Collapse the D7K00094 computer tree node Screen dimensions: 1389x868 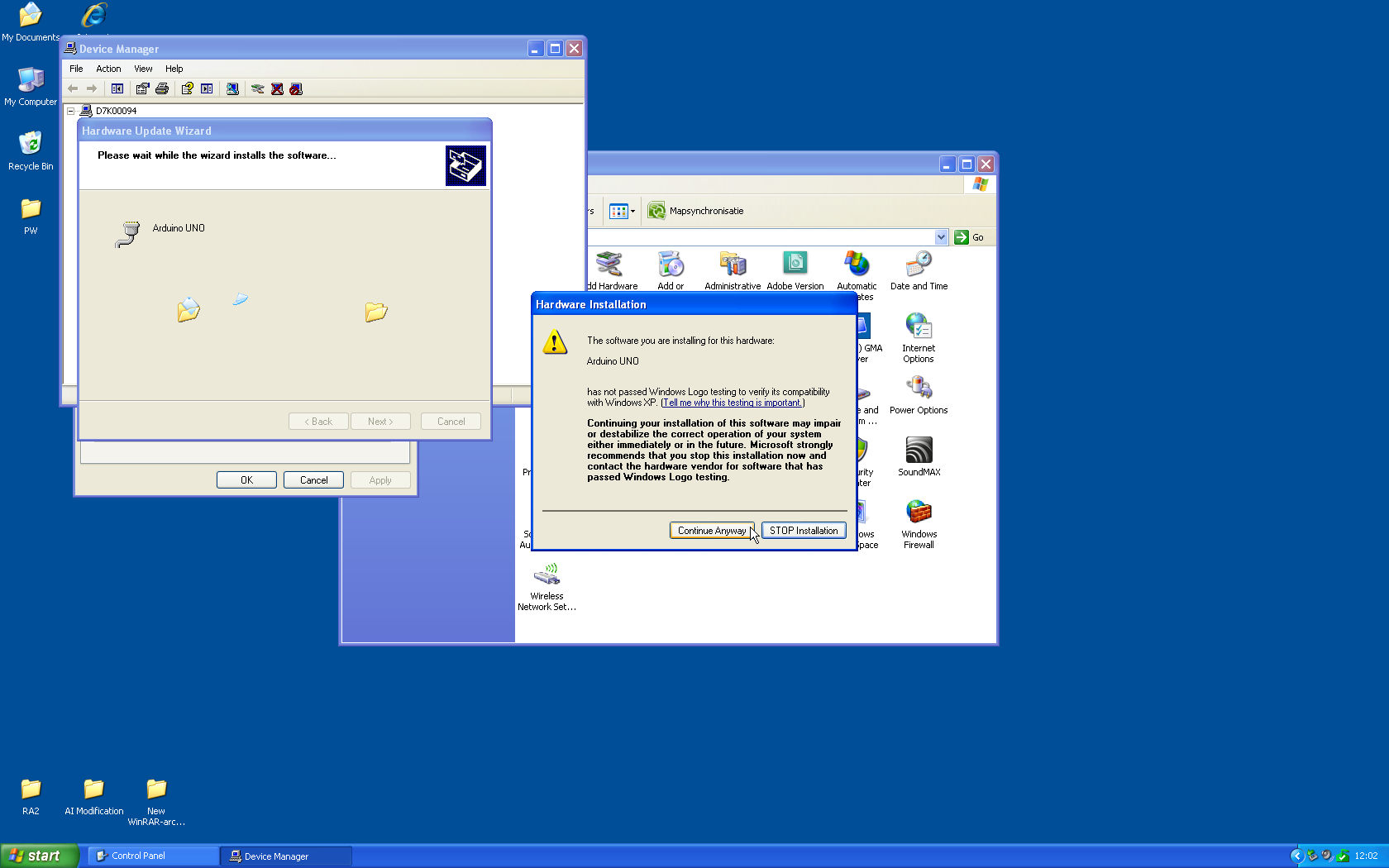(x=71, y=111)
